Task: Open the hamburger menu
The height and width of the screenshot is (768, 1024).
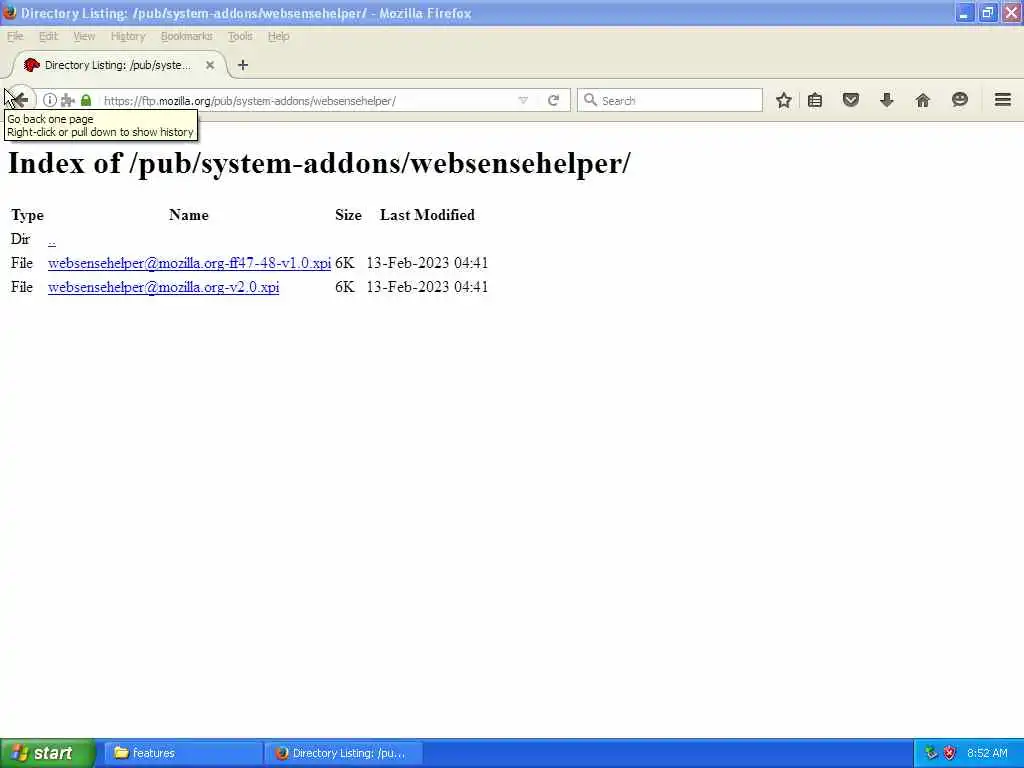Action: 1002,100
